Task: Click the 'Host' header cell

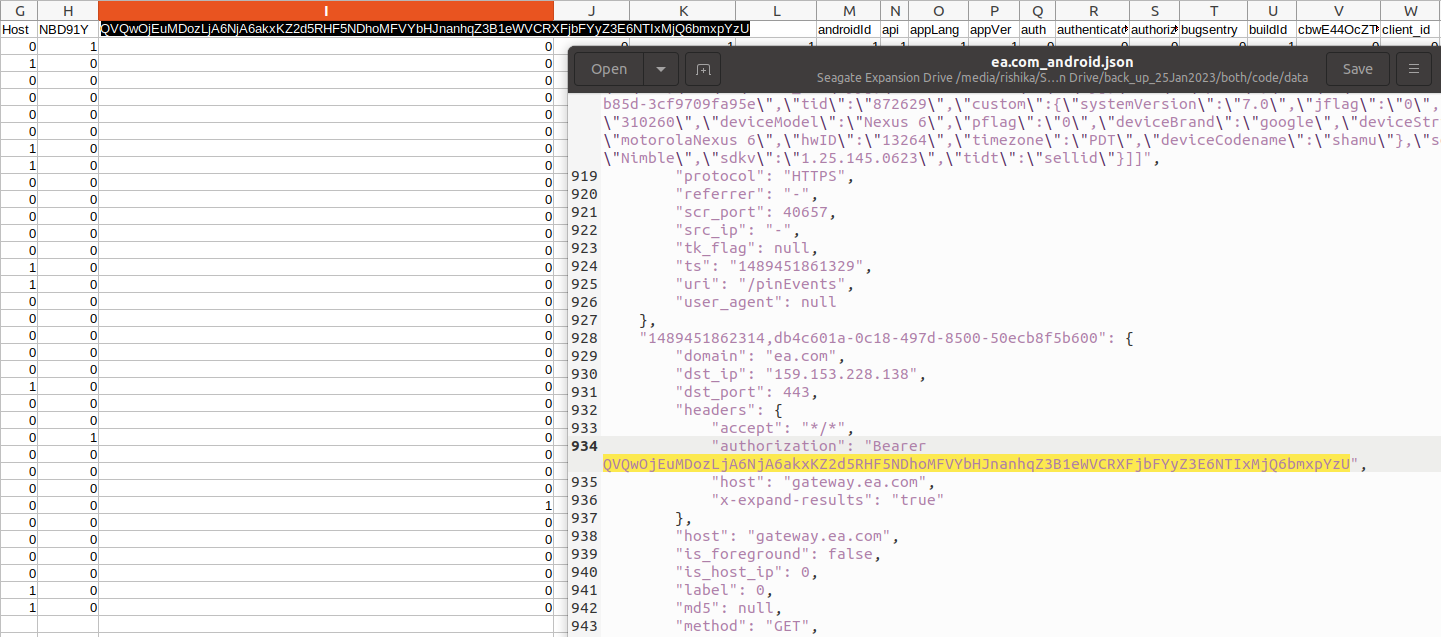Action: click(16, 29)
